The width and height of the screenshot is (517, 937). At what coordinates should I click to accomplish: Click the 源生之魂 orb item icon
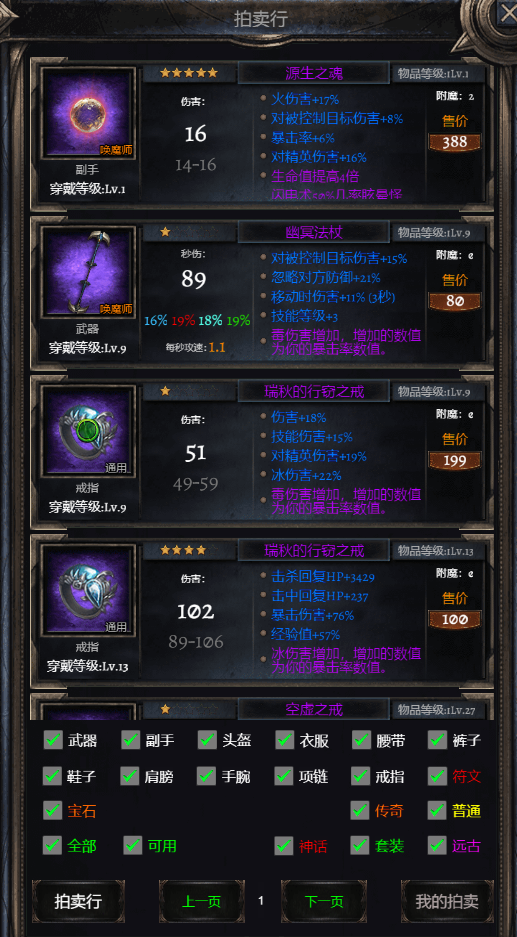[x=88, y=114]
